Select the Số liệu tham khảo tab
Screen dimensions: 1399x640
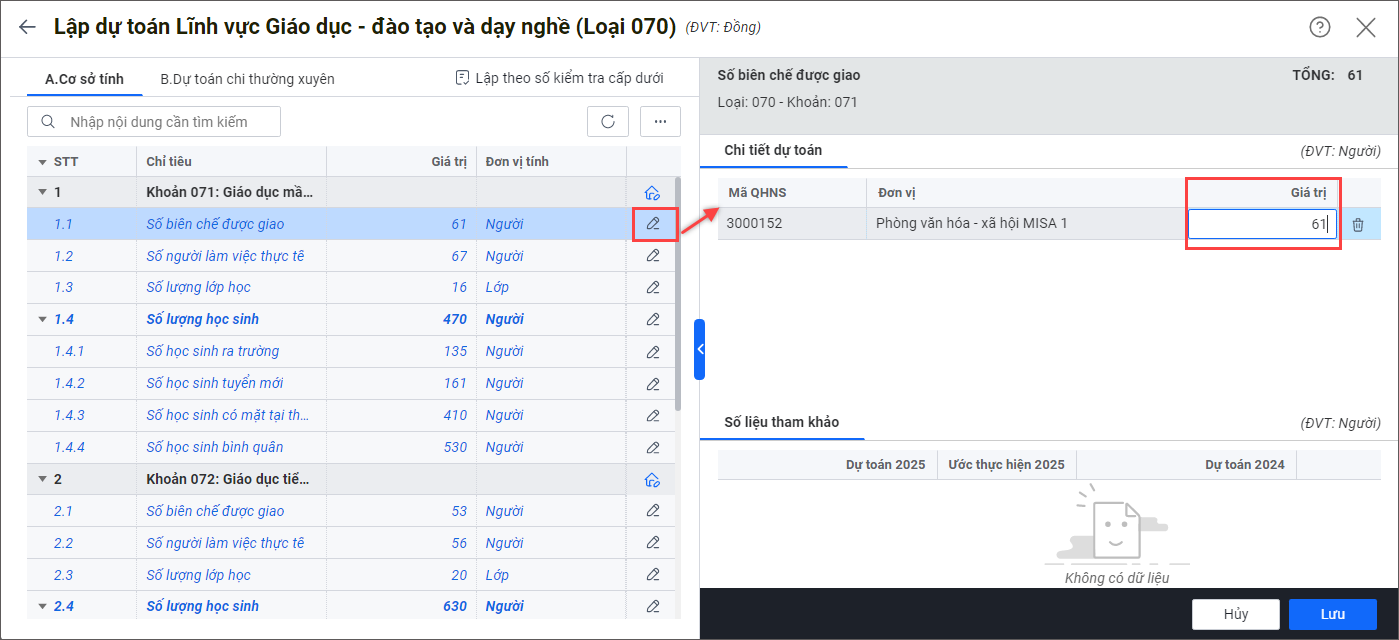pos(781,422)
